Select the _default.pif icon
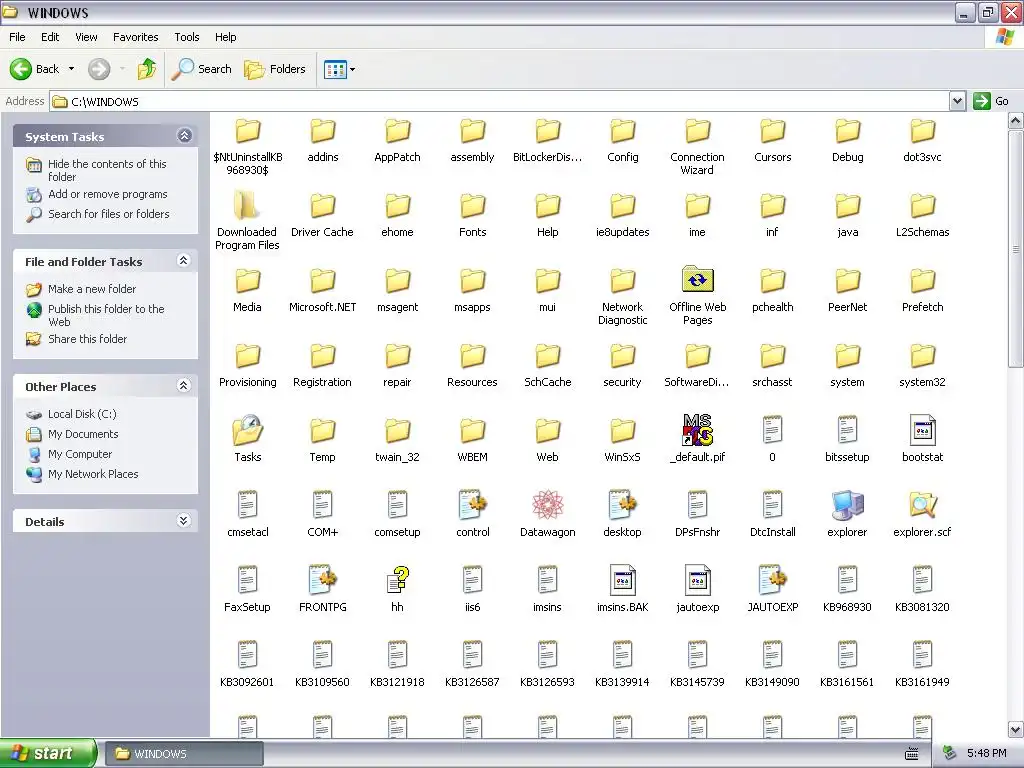This screenshot has width=1024, height=768. 697,430
